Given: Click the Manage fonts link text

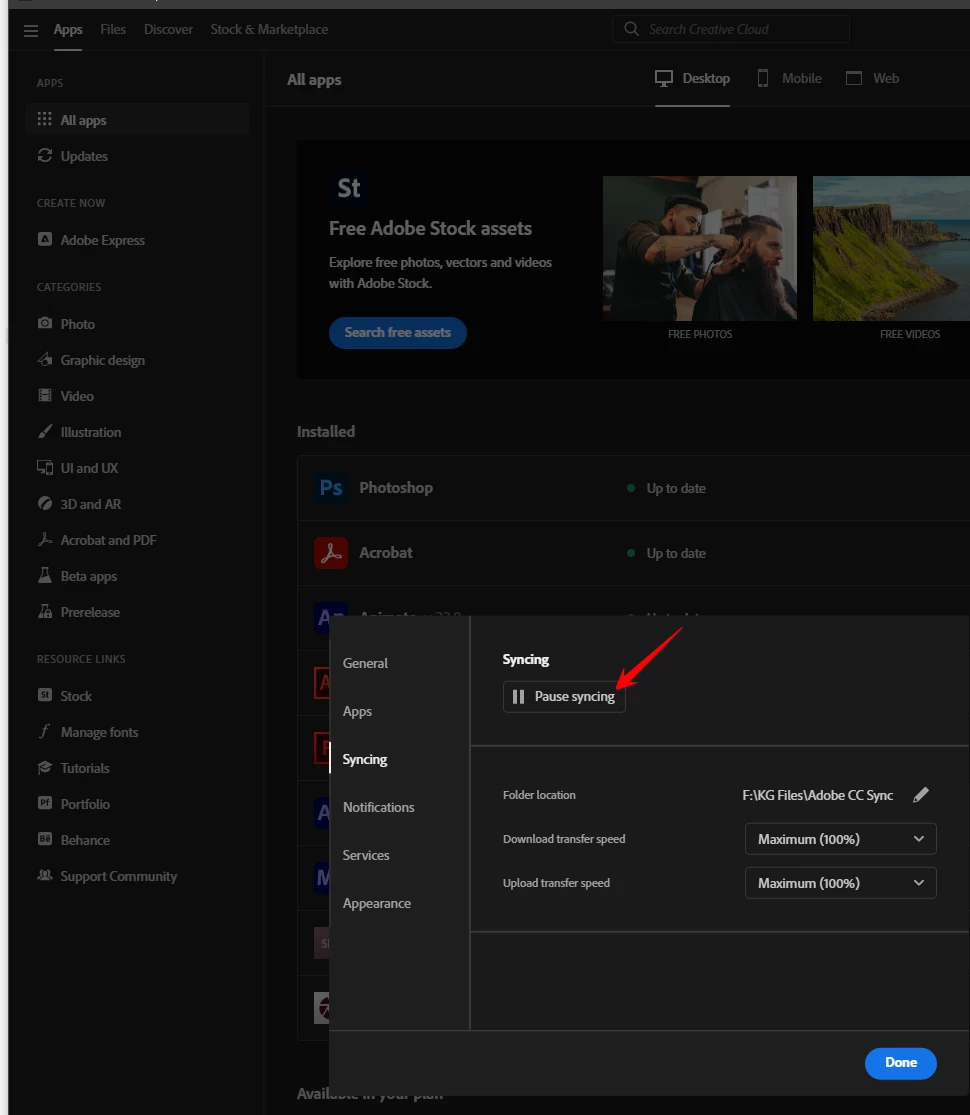Looking at the screenshot, I should click(100, 732).
